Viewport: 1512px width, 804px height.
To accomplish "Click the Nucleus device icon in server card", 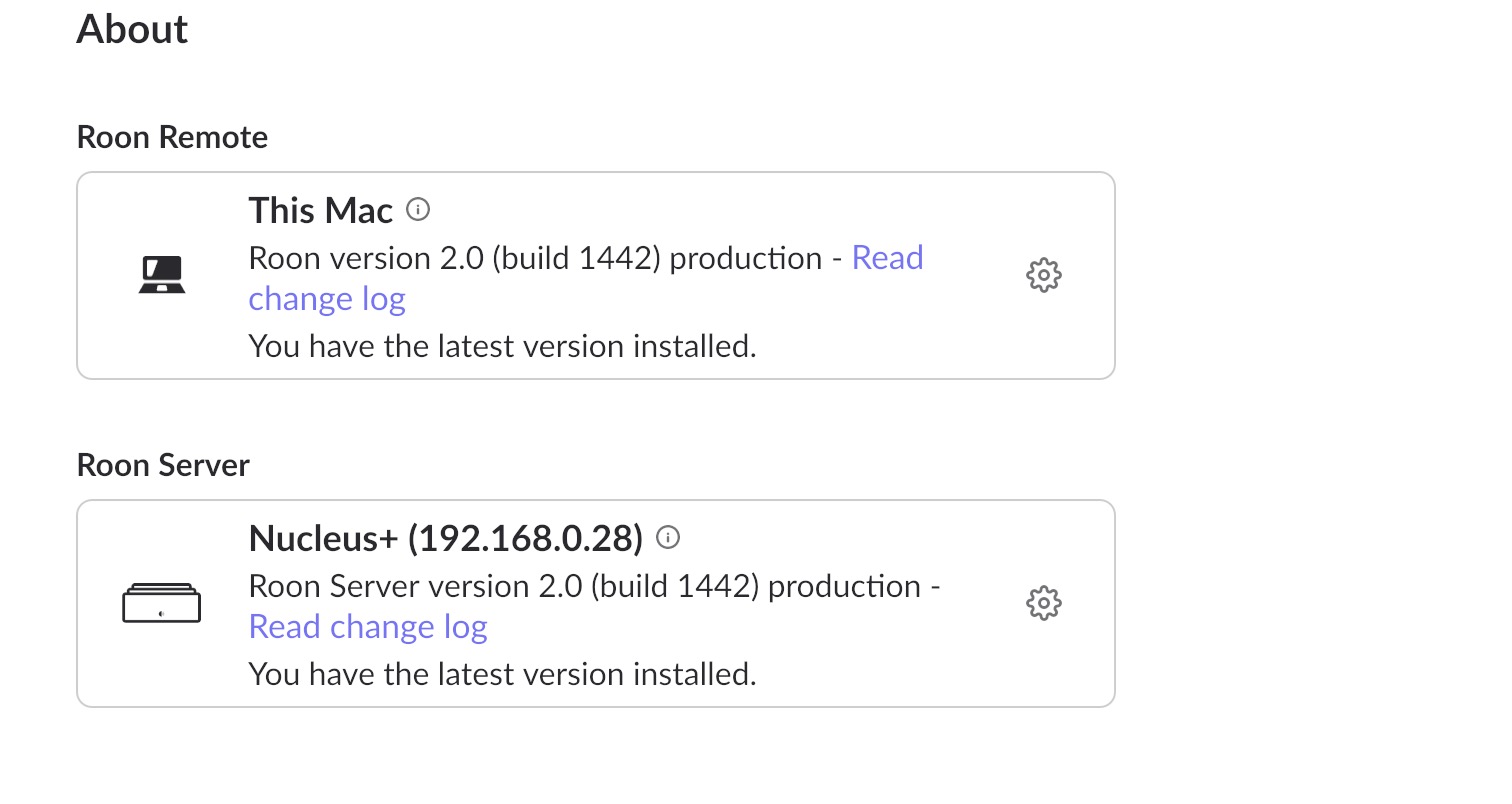I will [x=161, y=603].
